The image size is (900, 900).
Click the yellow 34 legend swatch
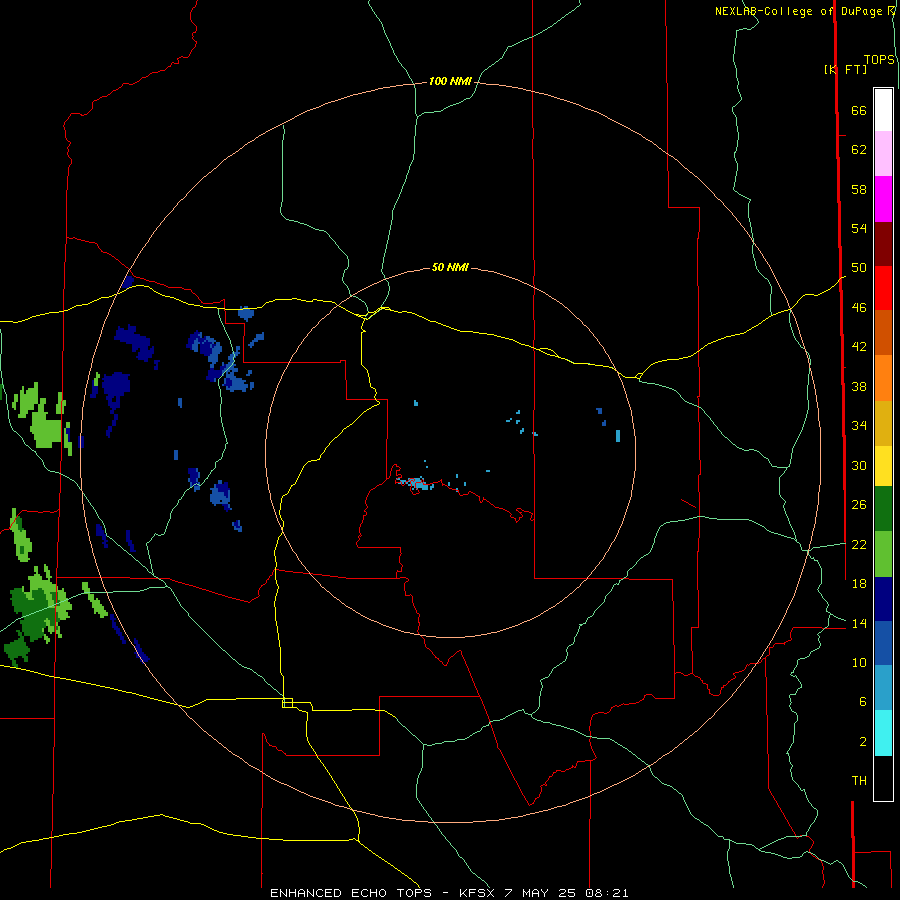883,466
